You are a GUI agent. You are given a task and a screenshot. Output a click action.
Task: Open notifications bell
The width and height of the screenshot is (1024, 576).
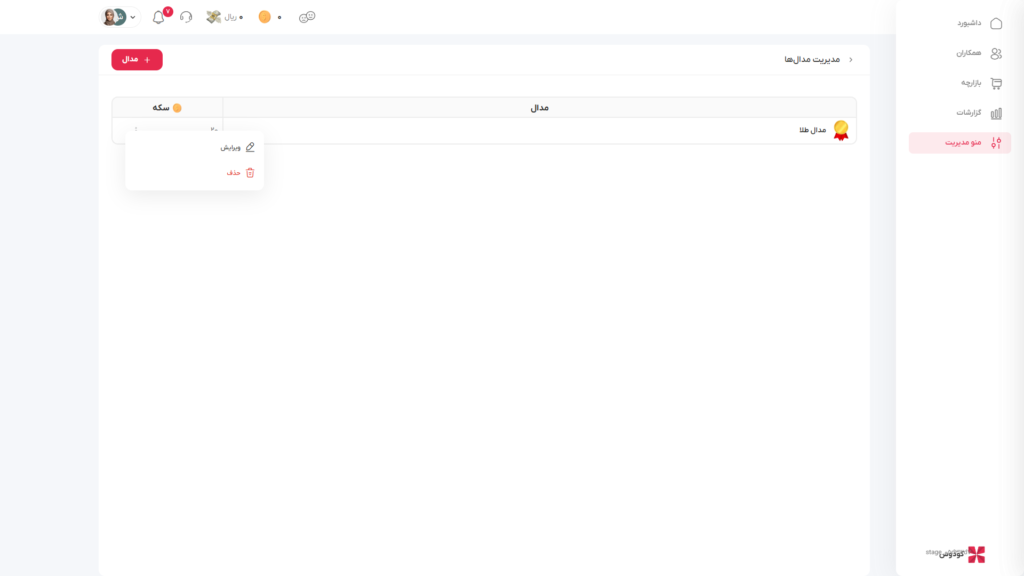pyautogui.click(x=158, y=18)
